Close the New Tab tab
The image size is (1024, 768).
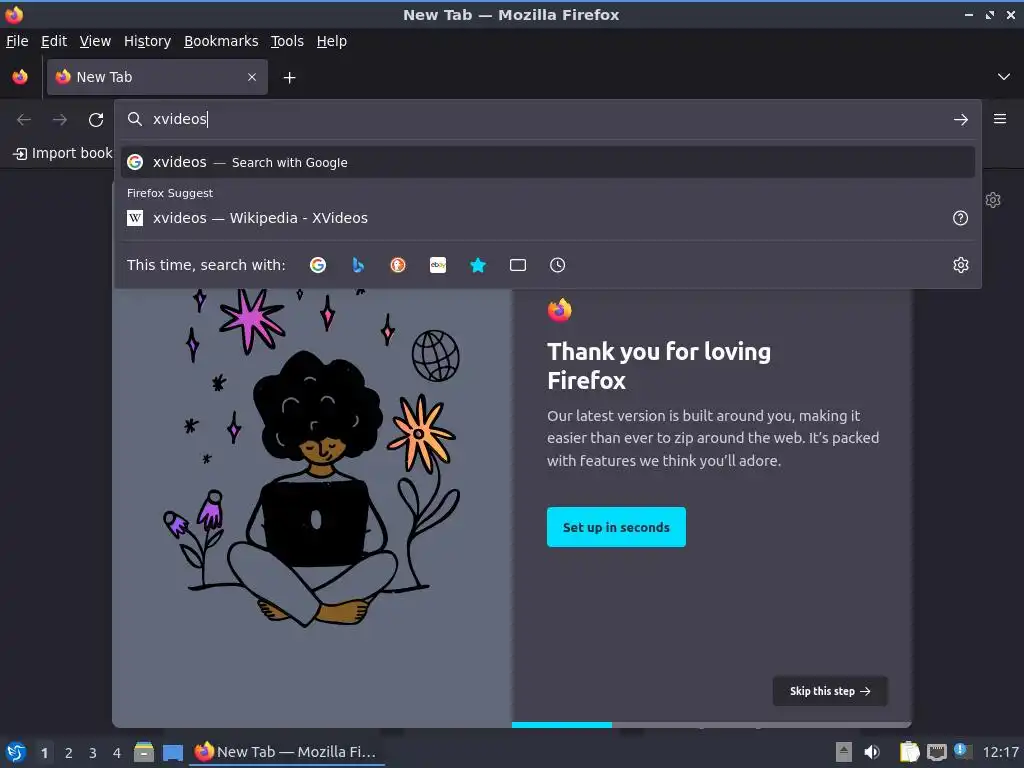coord(252,77)
